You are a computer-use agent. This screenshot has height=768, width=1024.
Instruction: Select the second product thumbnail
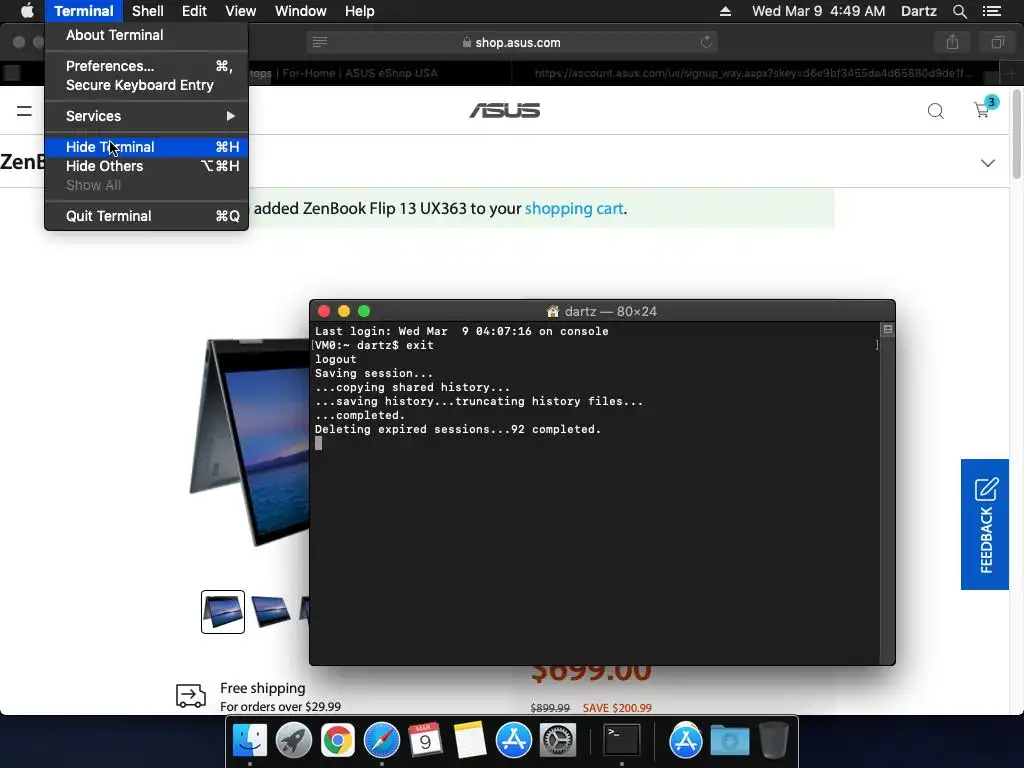[x=271, y=612]
